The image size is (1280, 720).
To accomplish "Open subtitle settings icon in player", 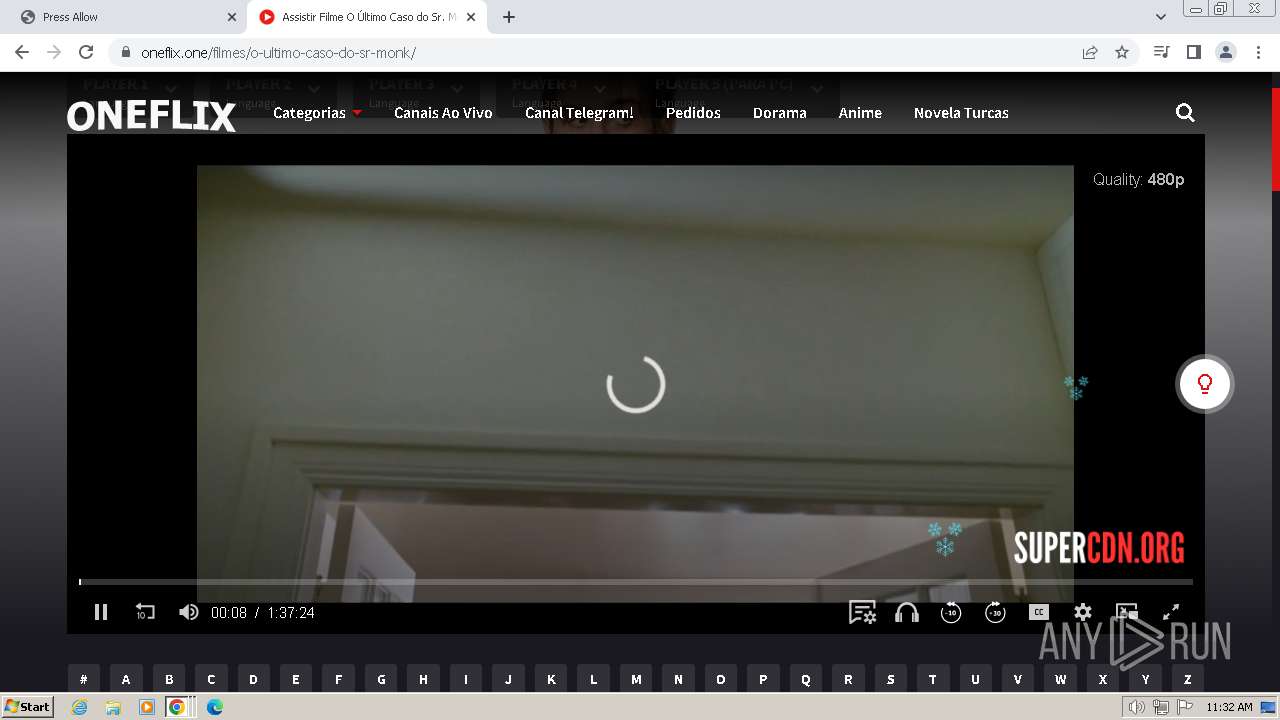I will click(x=862, y=612).
